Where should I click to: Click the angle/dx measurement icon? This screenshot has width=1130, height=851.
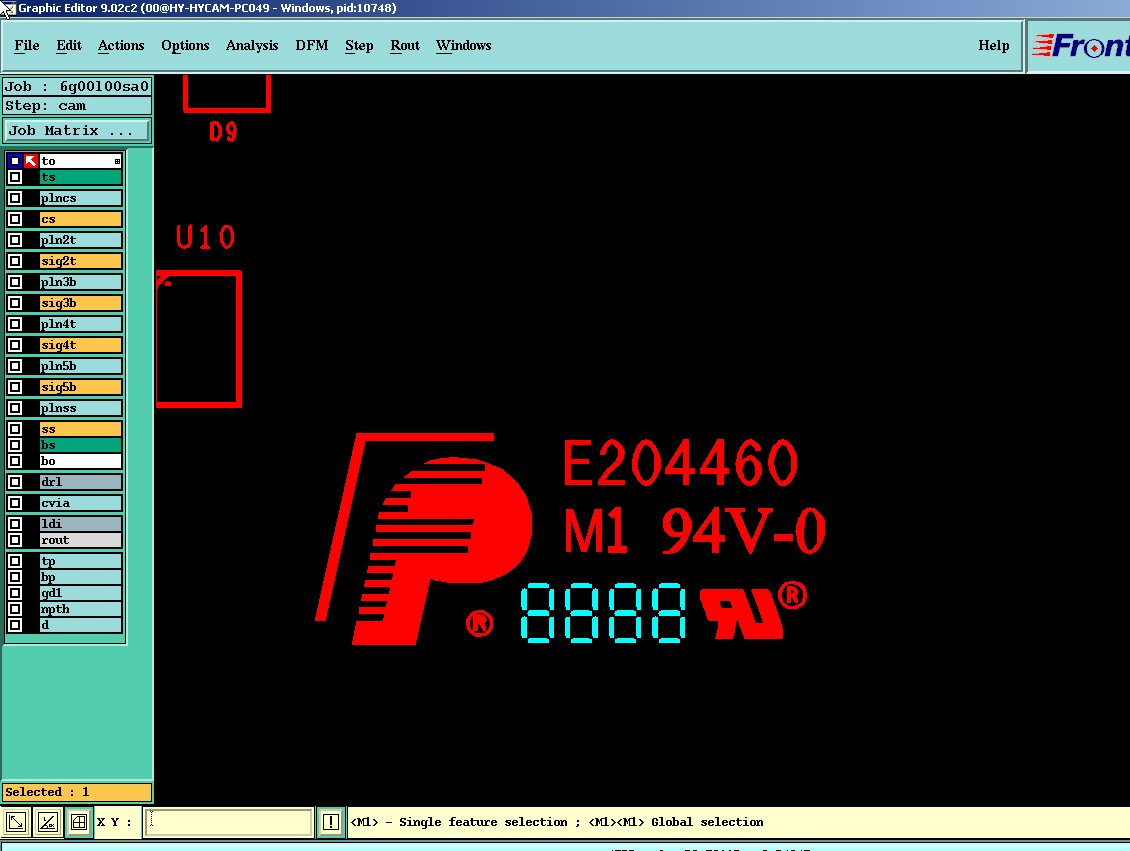pyautogui.click(x=48, y=821)
